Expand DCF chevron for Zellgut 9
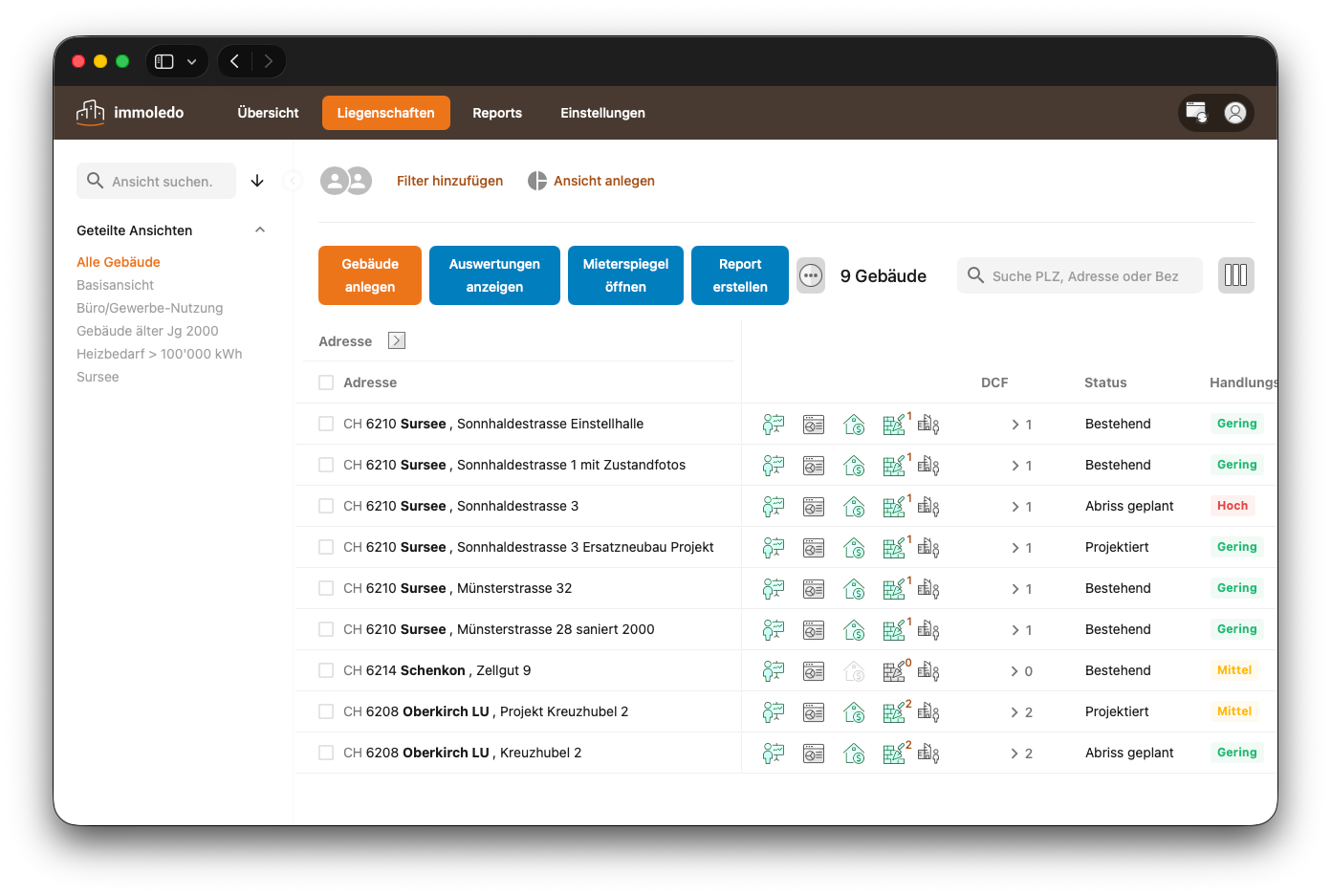The height and width of the screenshot is (896, 1331). (1015, 671)
